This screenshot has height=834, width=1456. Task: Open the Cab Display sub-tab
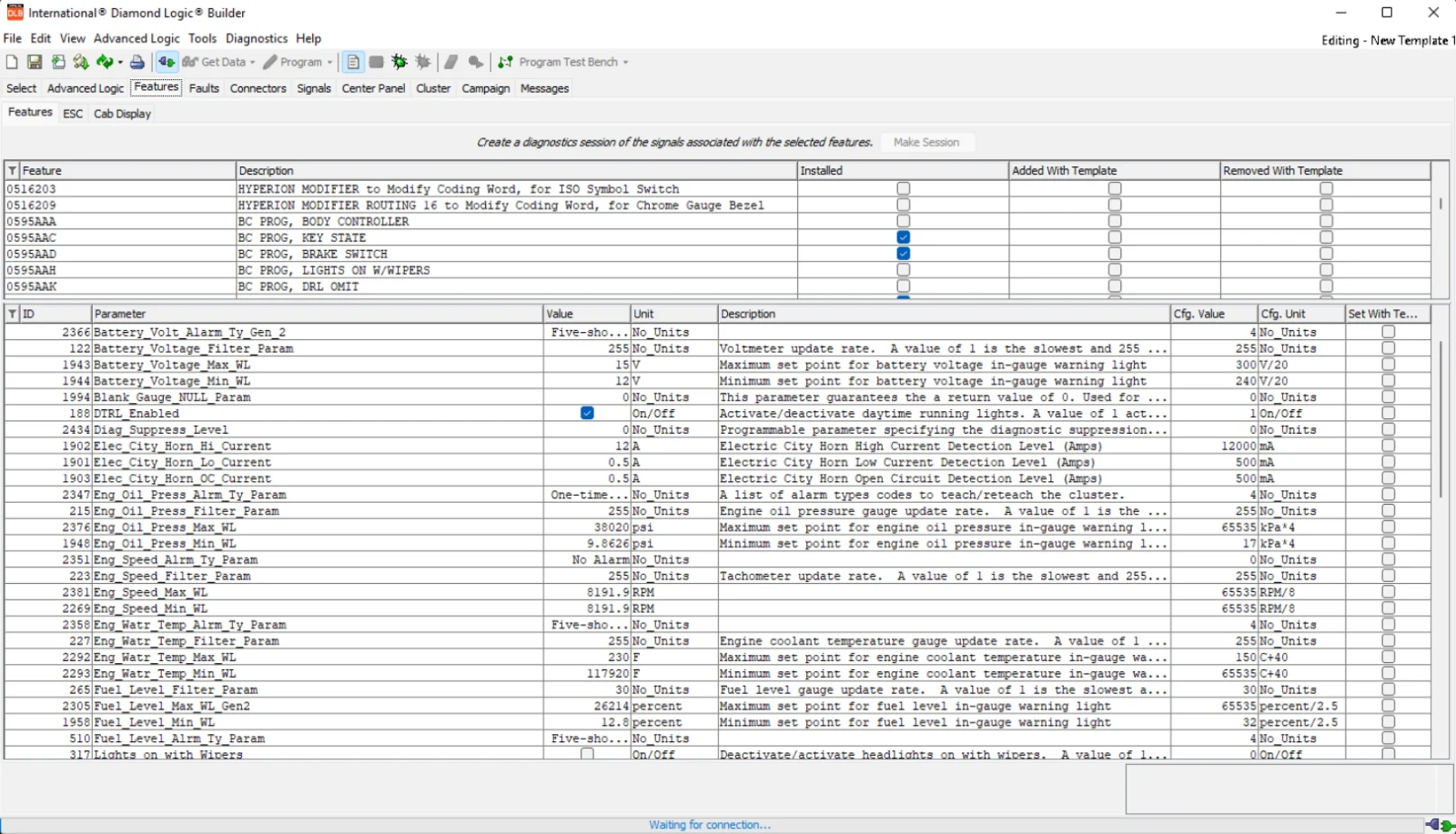[x=123, y=114]
